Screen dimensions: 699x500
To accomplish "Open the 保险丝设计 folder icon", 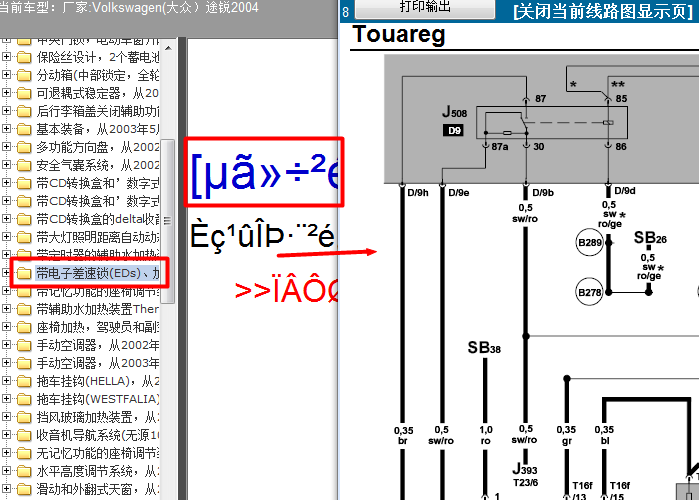I will tap(24, 57).
